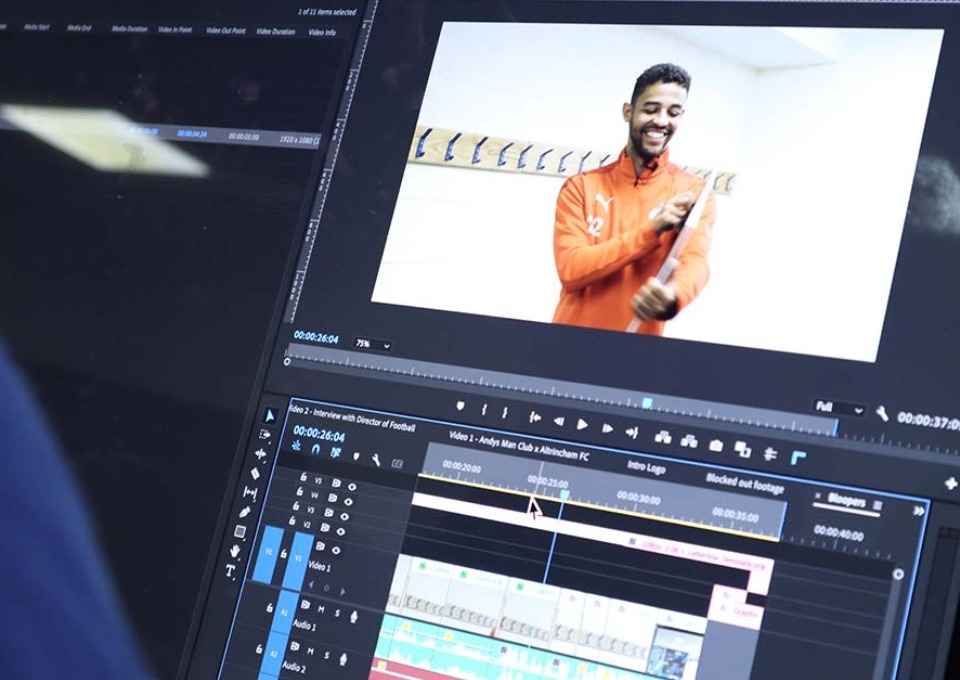960x680 pixels.
Task: Go to In point in Program Monitor
Action: click(x=535, y=417)
